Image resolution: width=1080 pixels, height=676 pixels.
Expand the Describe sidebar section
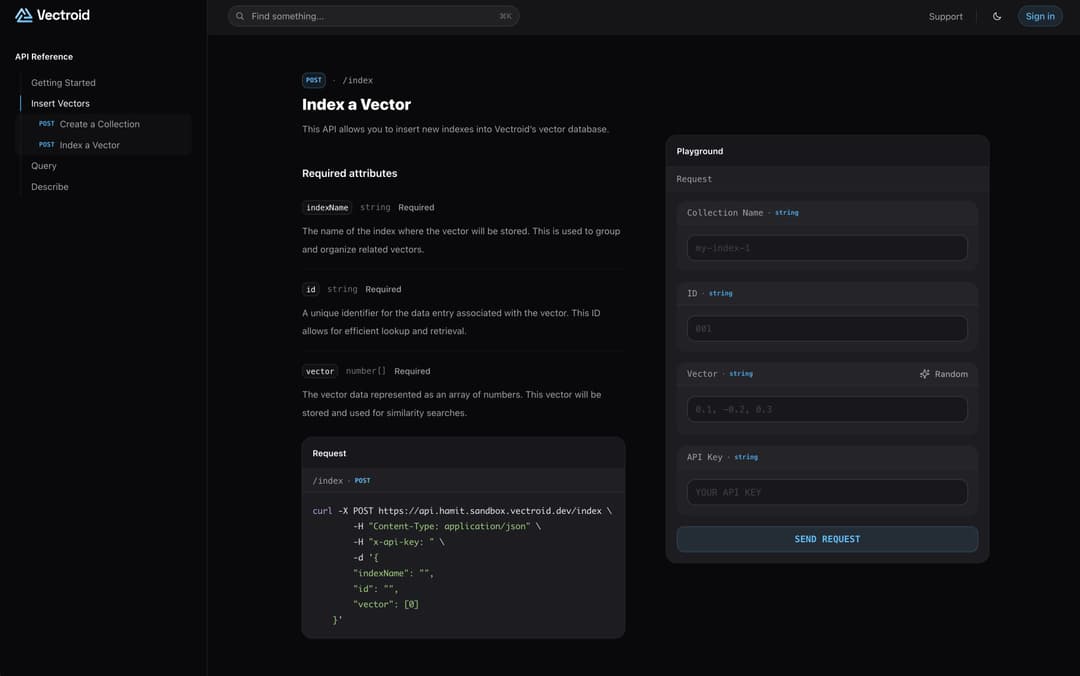pos(50,187)
